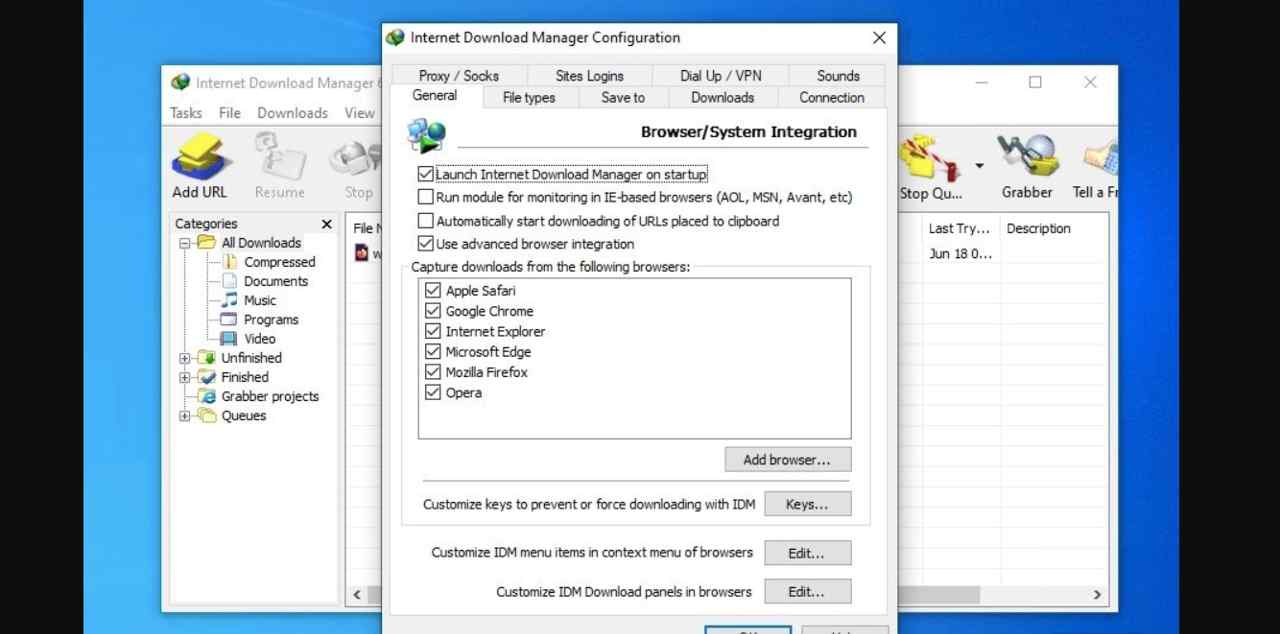1280x634 pixels.
Task: Click the Queues folder icon
Action: (206, 416)
